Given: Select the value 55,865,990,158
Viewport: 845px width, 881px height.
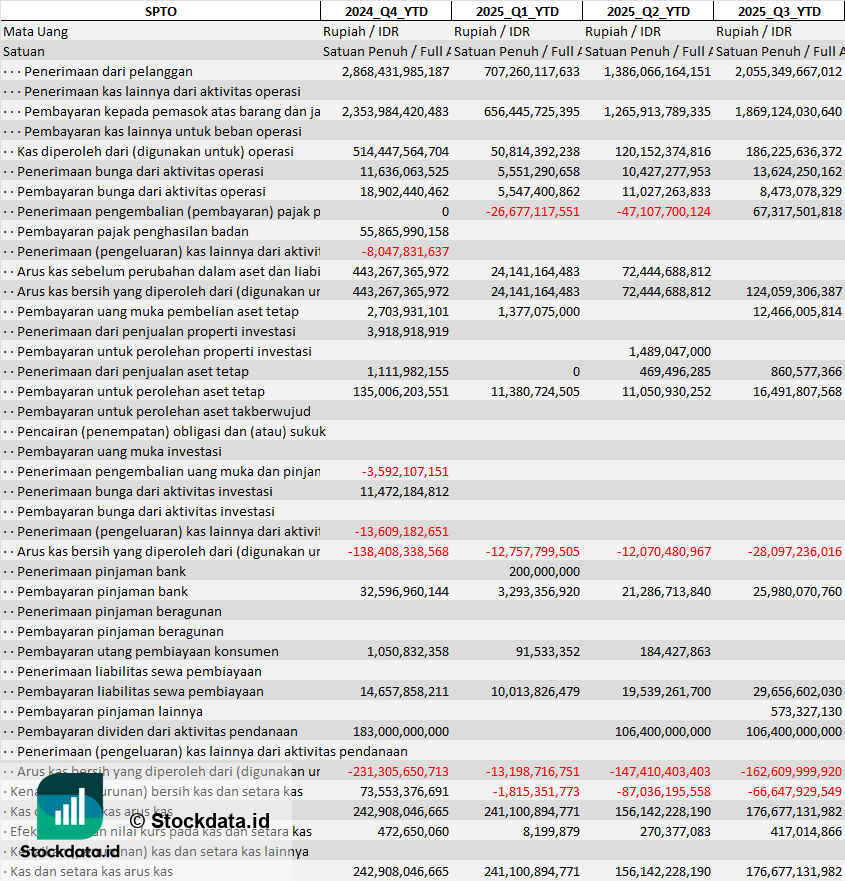Looking at the screenshot, I should tap(405, 231).
